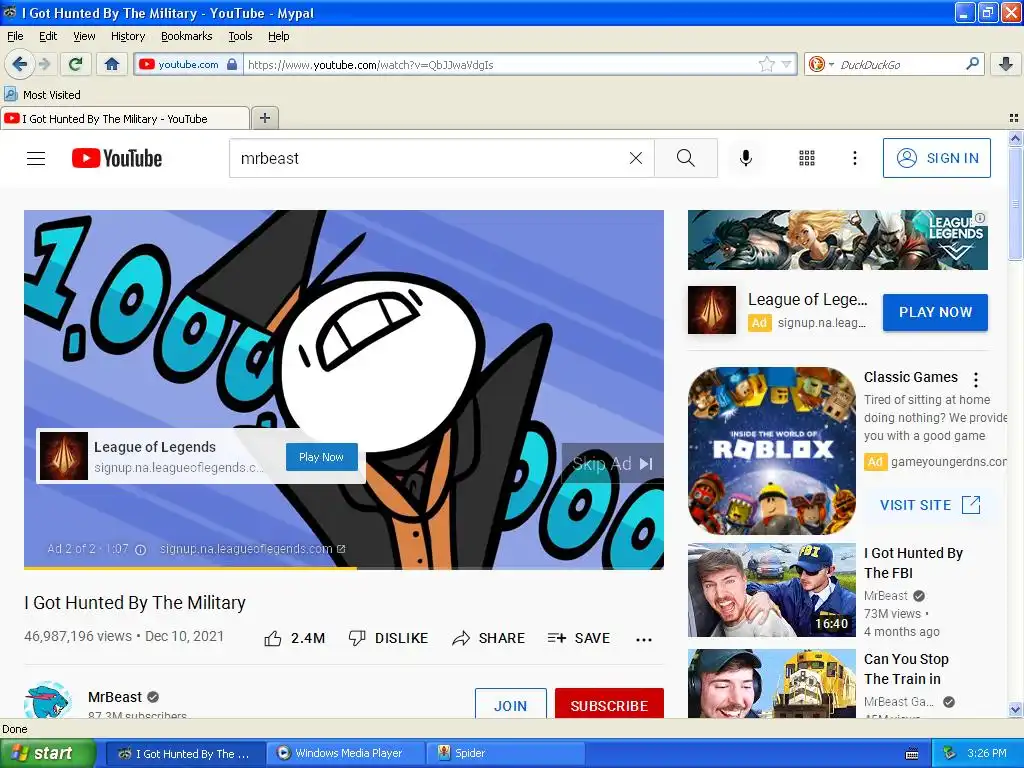Click the magnifier in the DuckDuckGo box

(972, 64)
